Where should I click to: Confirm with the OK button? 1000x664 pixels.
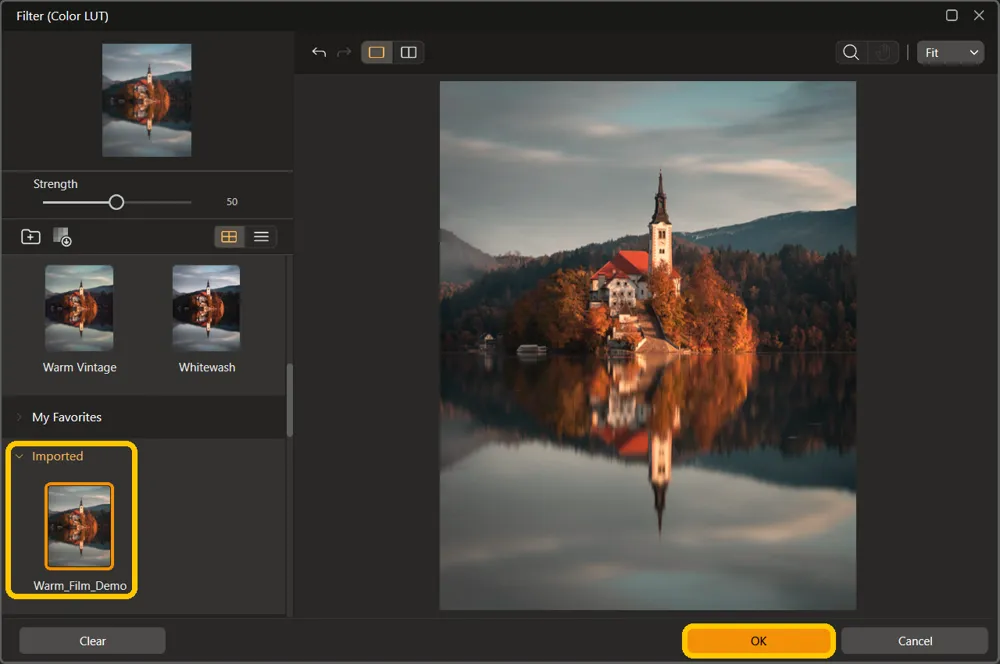point(758,641)
